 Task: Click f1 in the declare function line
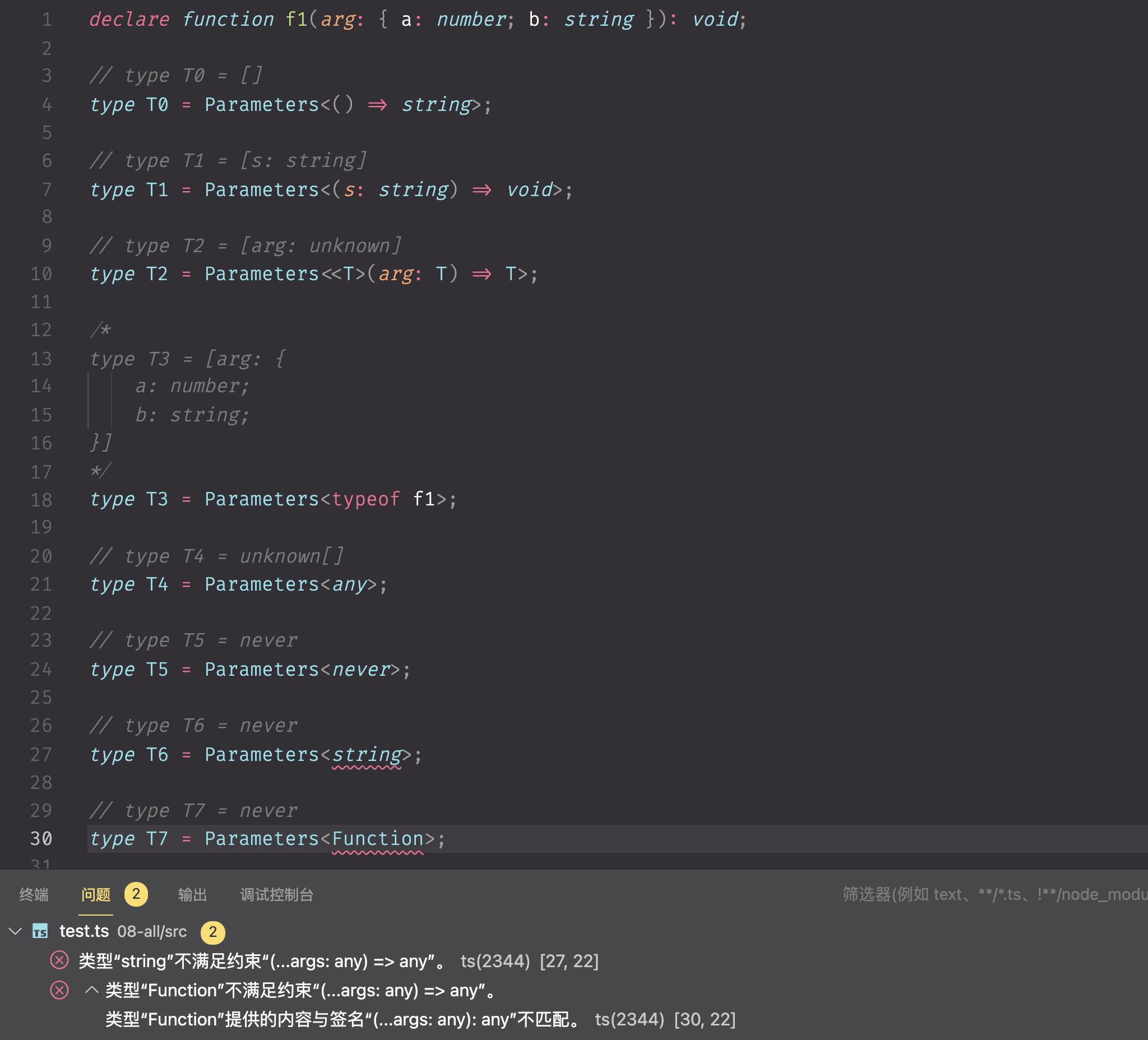pyautogui.click(x=297, y=20)
